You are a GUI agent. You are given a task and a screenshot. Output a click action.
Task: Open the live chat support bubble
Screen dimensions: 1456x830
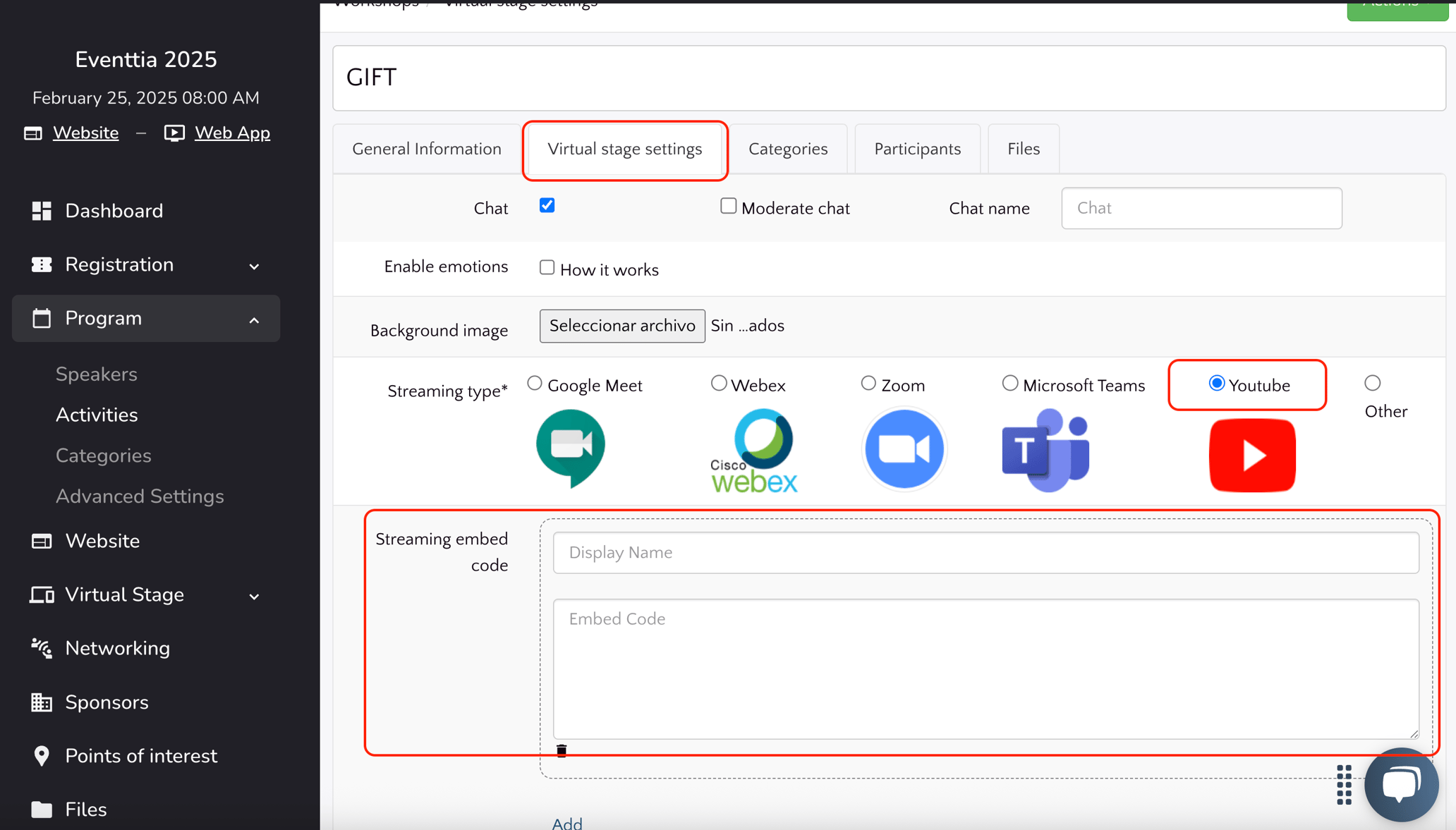[x=1401, y=784]
